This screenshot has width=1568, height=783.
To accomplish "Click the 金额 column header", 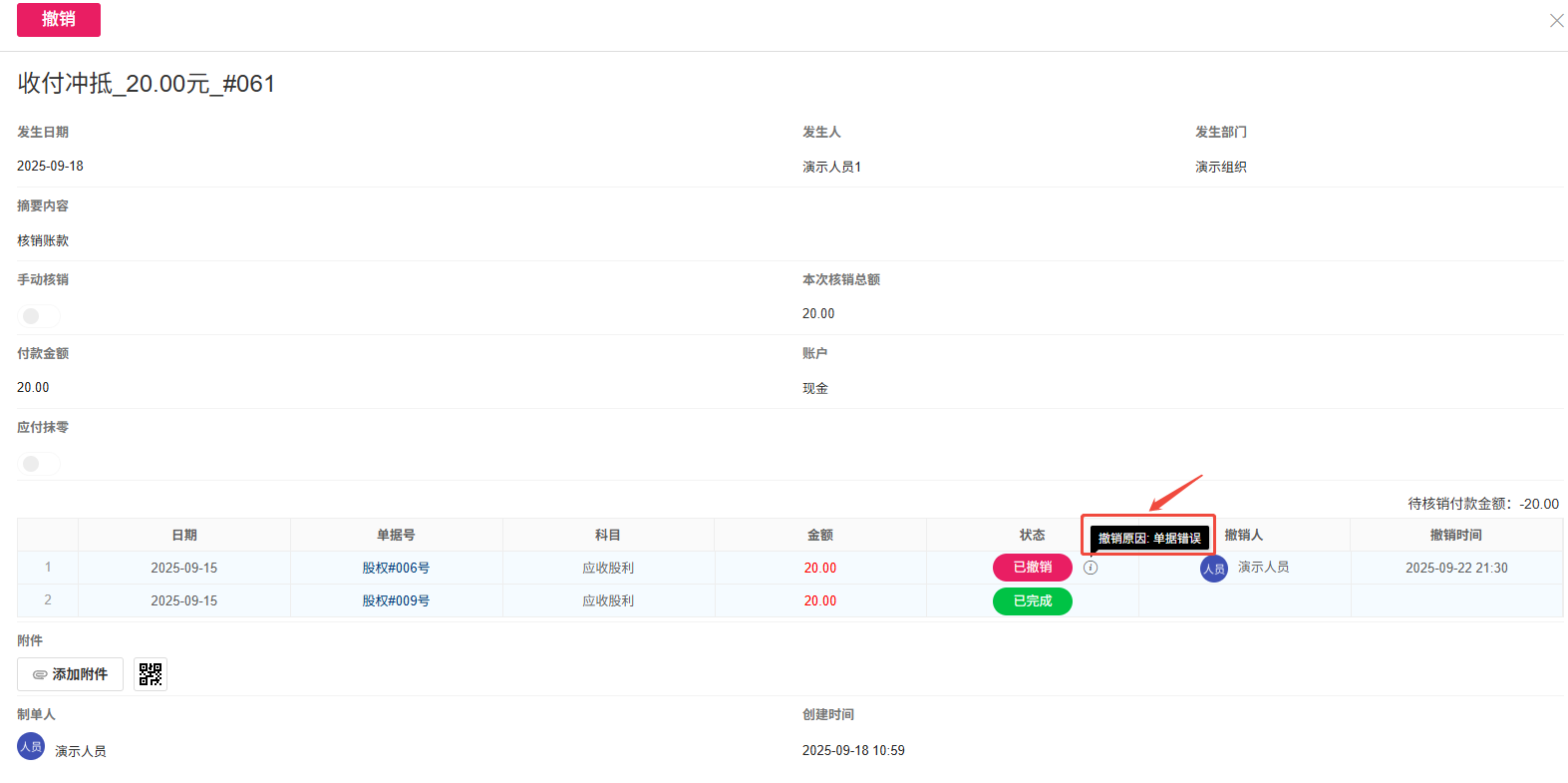I will [x=819, y=536].
